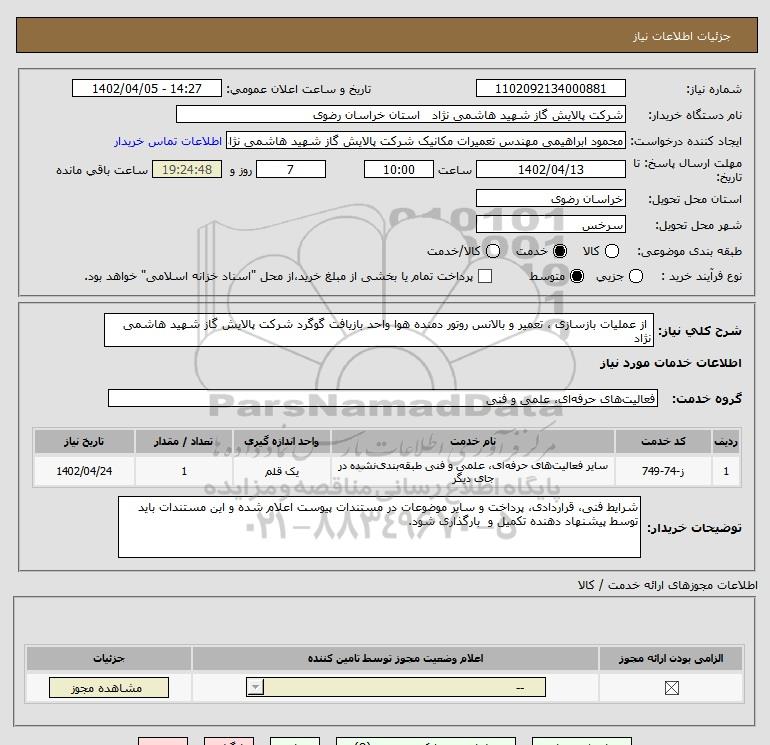770x745 pixels.
Task: Click the request number field 1102092134000881
Action: click(x=550, y=88)
